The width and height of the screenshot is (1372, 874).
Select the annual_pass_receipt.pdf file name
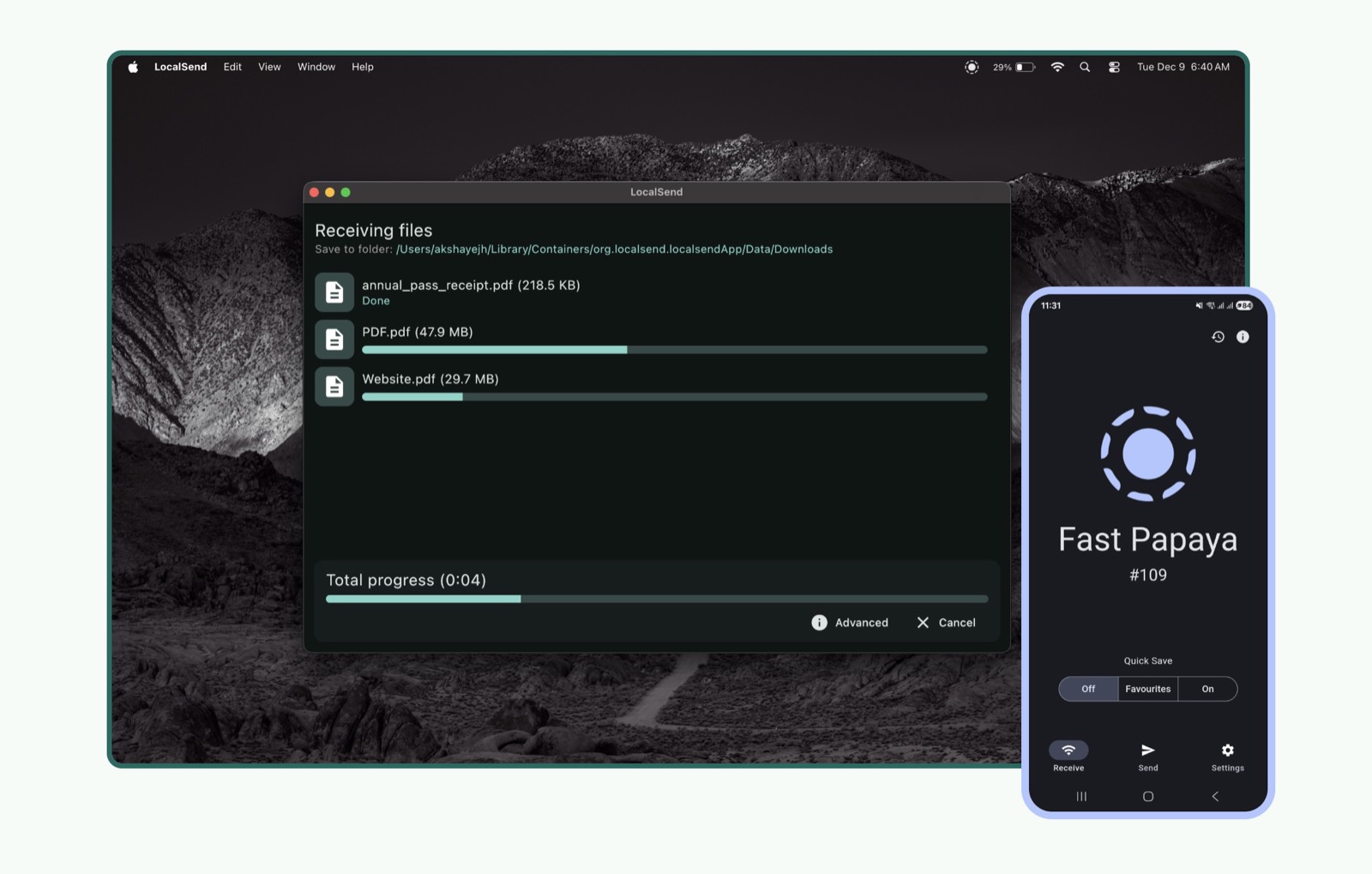click(471, 285)
